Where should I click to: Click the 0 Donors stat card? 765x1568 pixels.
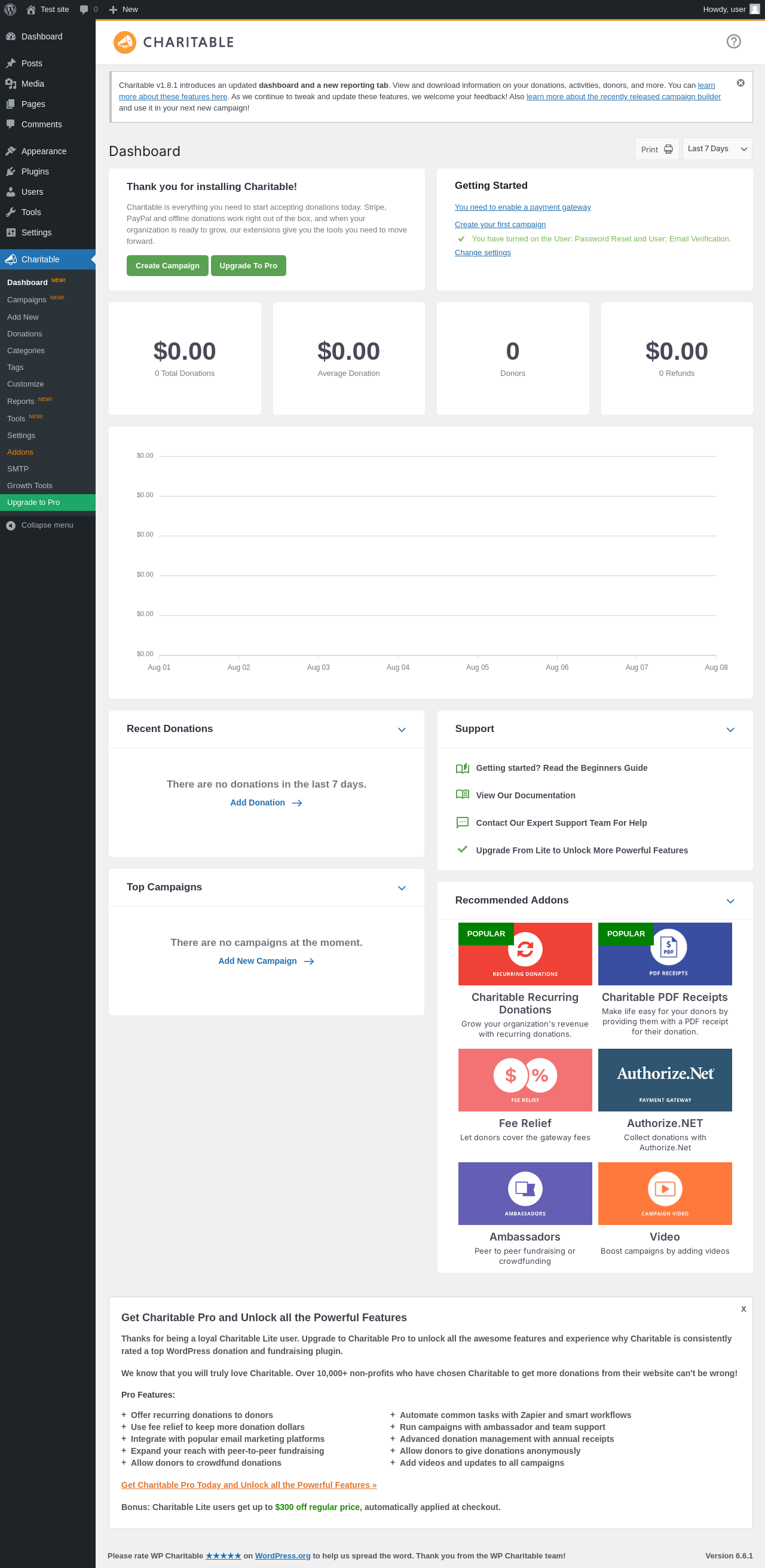point(512,359)
